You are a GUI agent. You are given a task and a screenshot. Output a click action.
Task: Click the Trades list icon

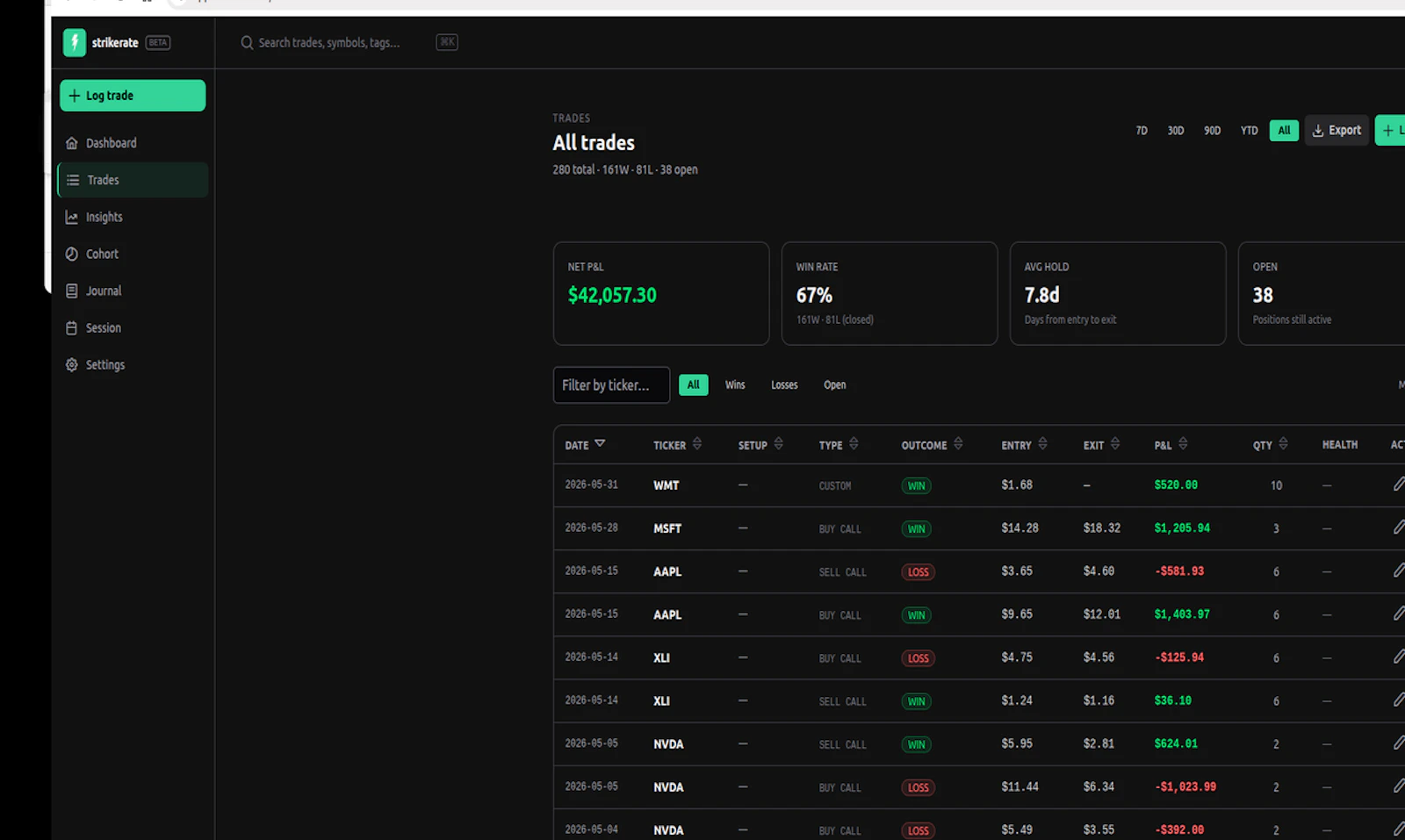pos(73,180)
